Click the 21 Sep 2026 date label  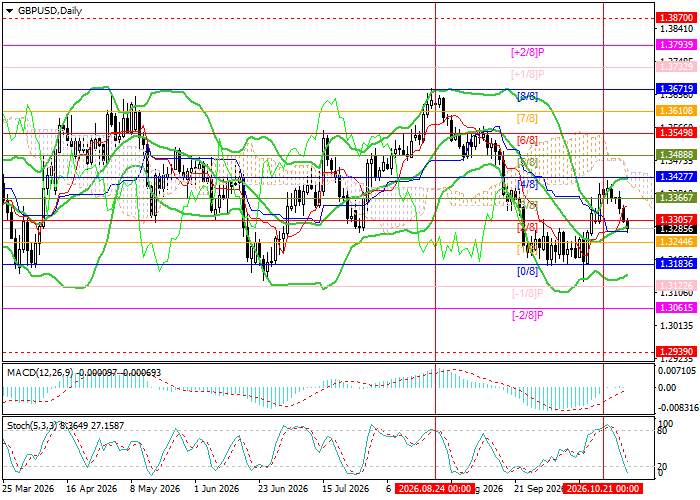(x=538, y=489)
